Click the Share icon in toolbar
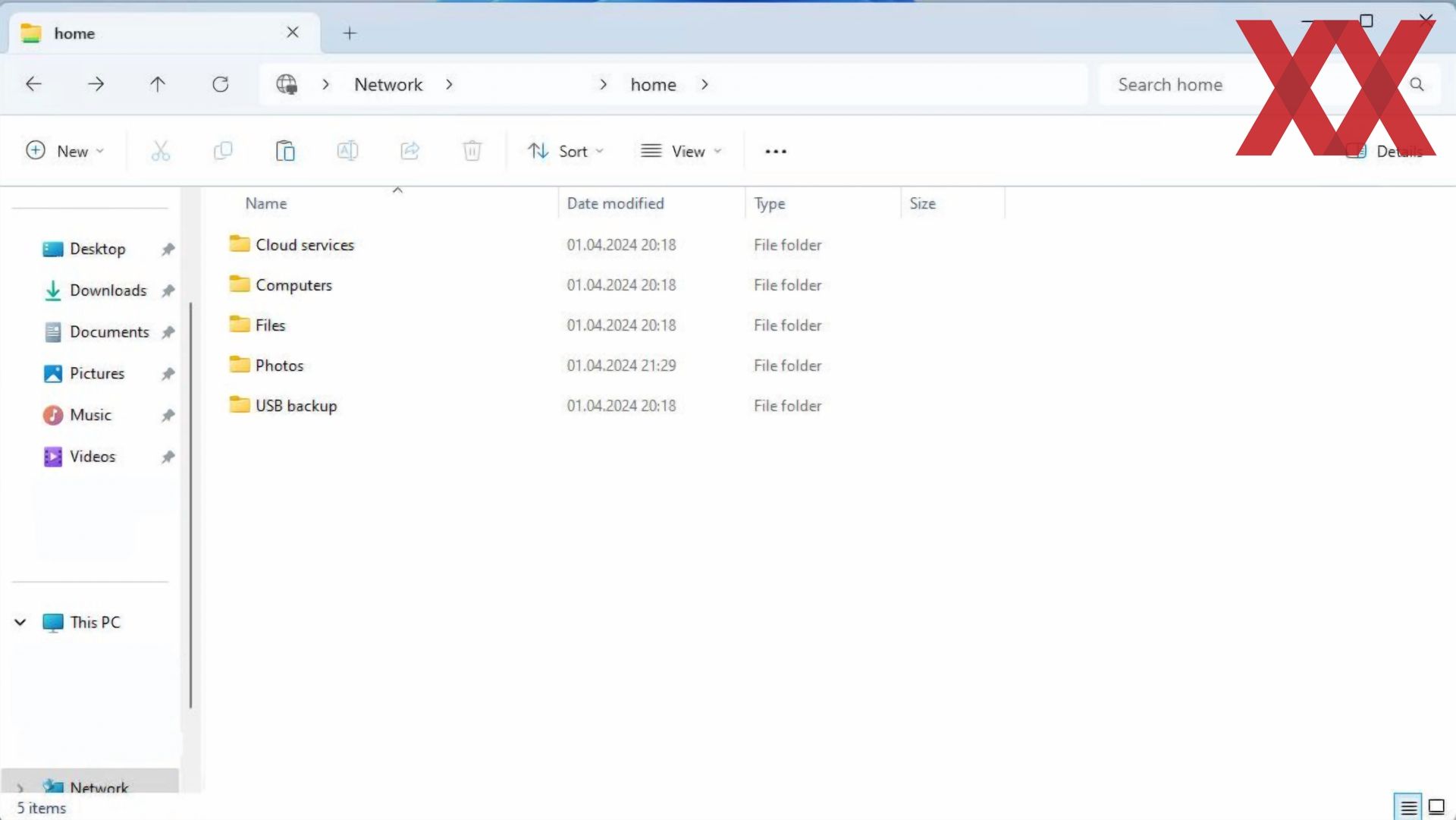This screenshot has width=1456, height=820. pos(409,151)
